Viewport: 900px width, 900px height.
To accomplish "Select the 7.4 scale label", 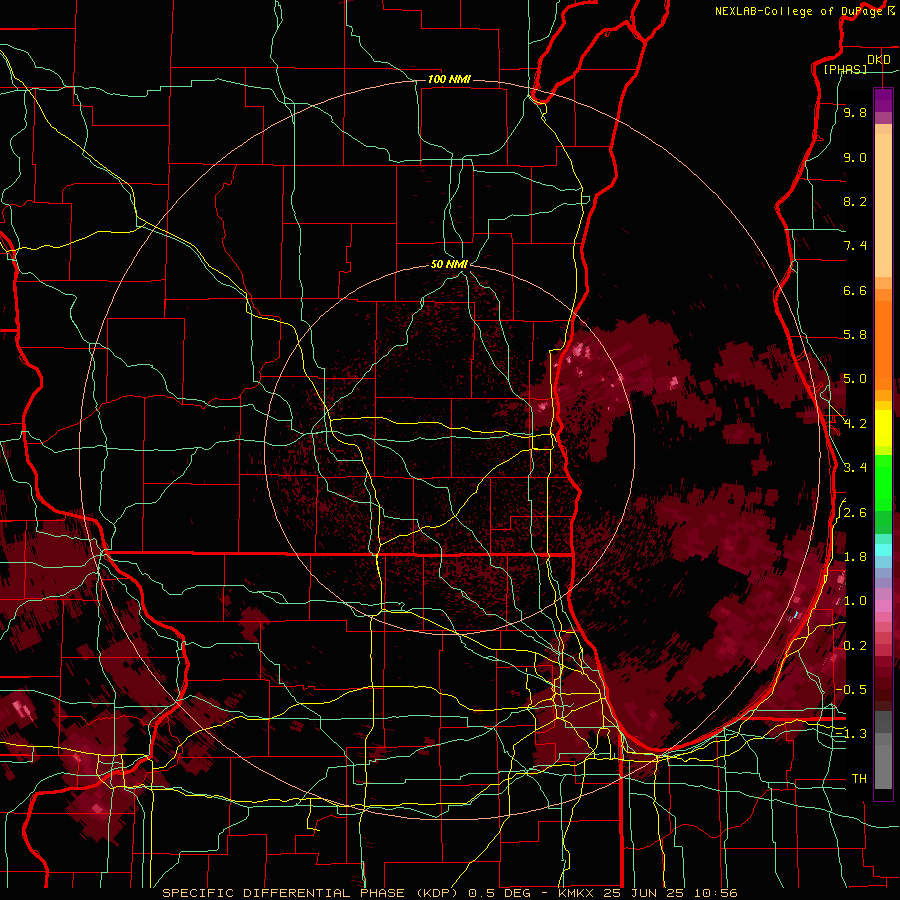I will coord(855,246).
